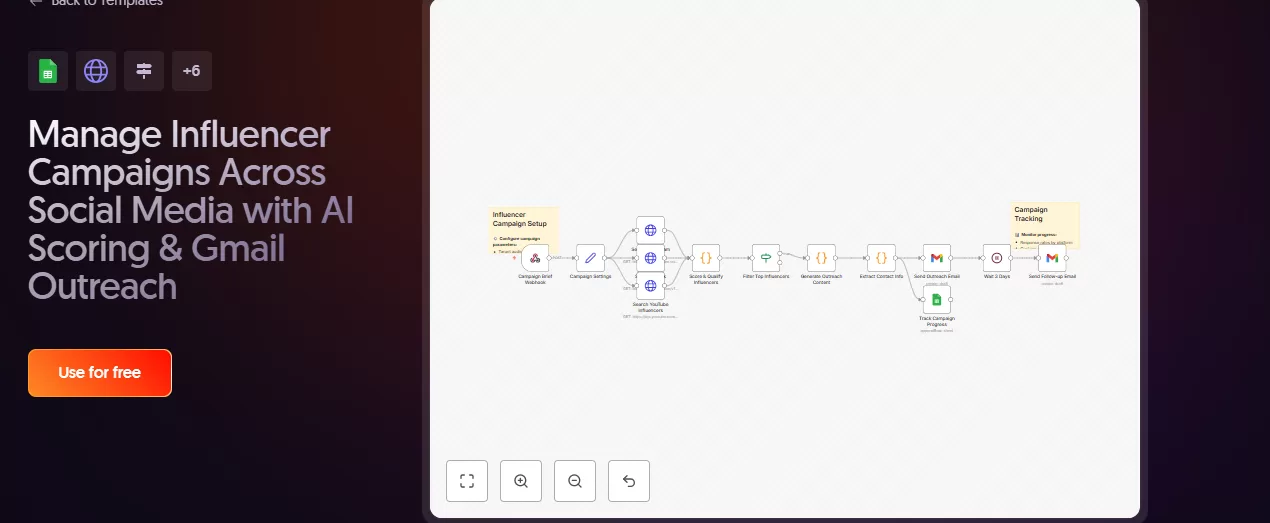Click the Track Campaign Progress sheets node
1270x523 pixels.
tap(937, 299)
